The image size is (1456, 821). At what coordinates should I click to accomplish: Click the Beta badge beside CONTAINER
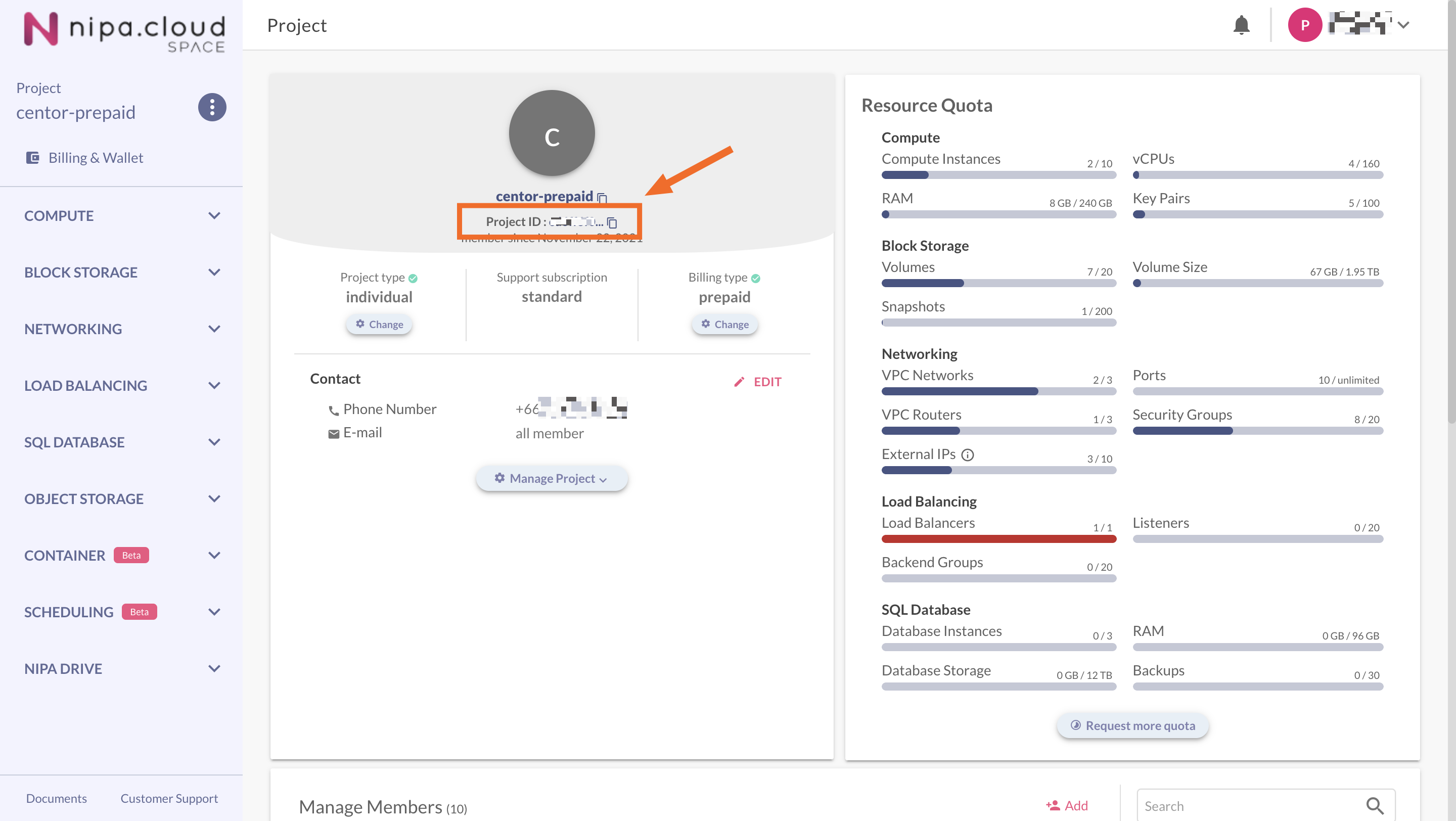(131, 555)
